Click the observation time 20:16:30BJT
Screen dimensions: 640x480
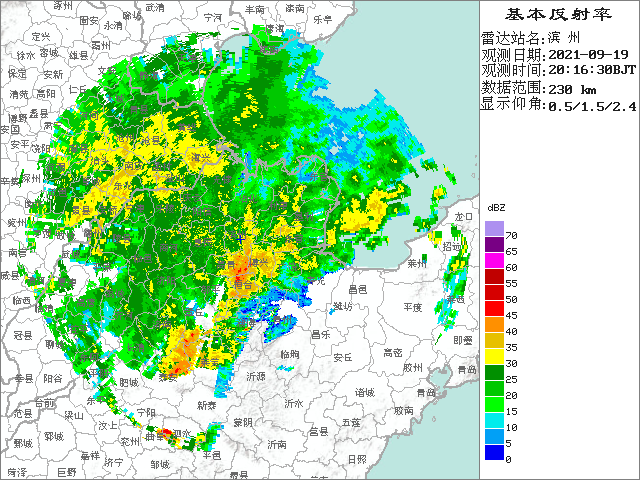[x=589, y=70]
